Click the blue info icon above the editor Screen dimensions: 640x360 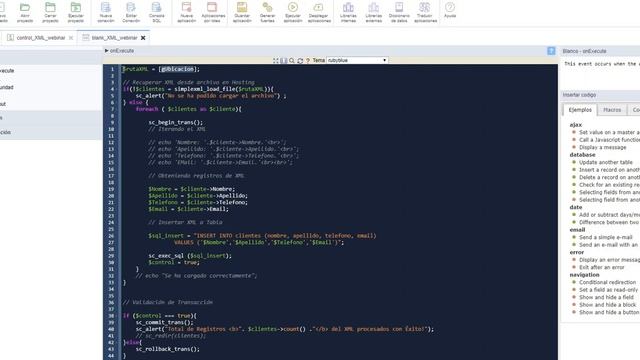pyautogui.click(x=551, y=51)
